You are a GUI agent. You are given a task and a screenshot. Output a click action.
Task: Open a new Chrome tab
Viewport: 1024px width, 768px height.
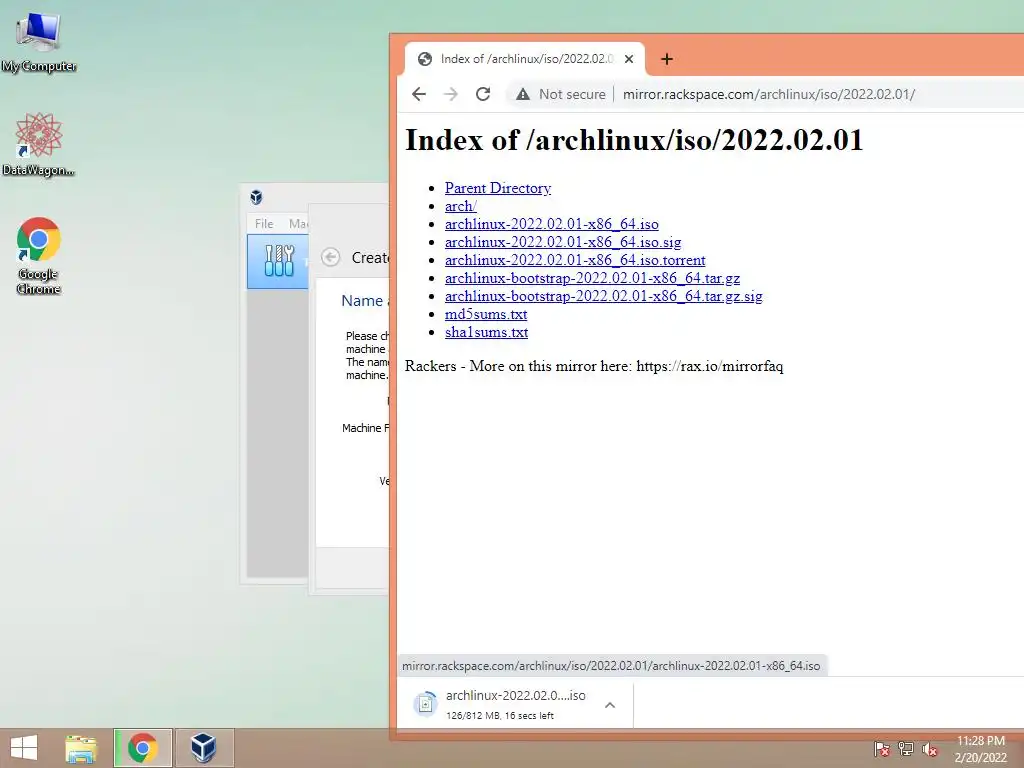[x=666, y=59]
